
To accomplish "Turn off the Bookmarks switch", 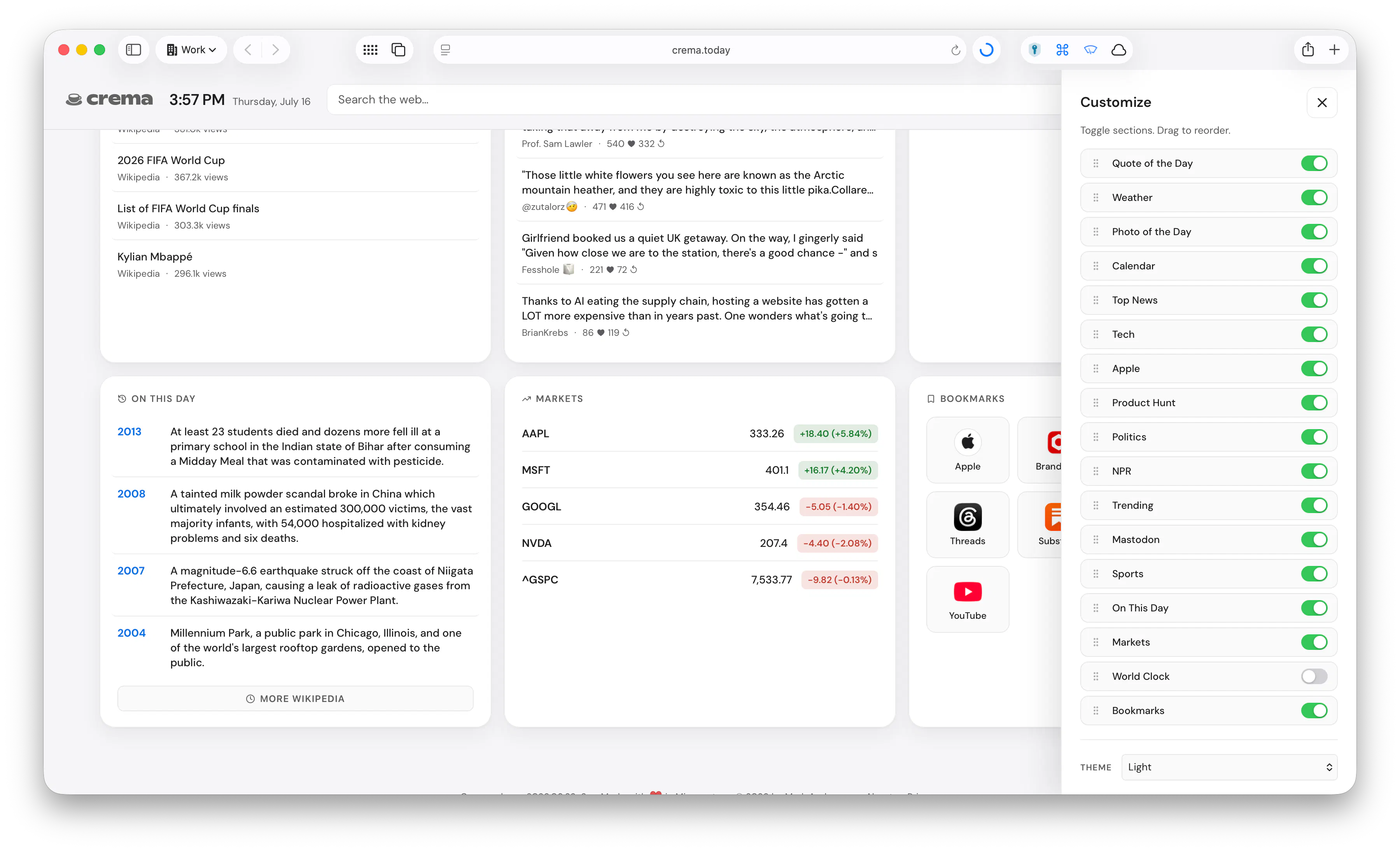I will click(x=1314, y=711).
